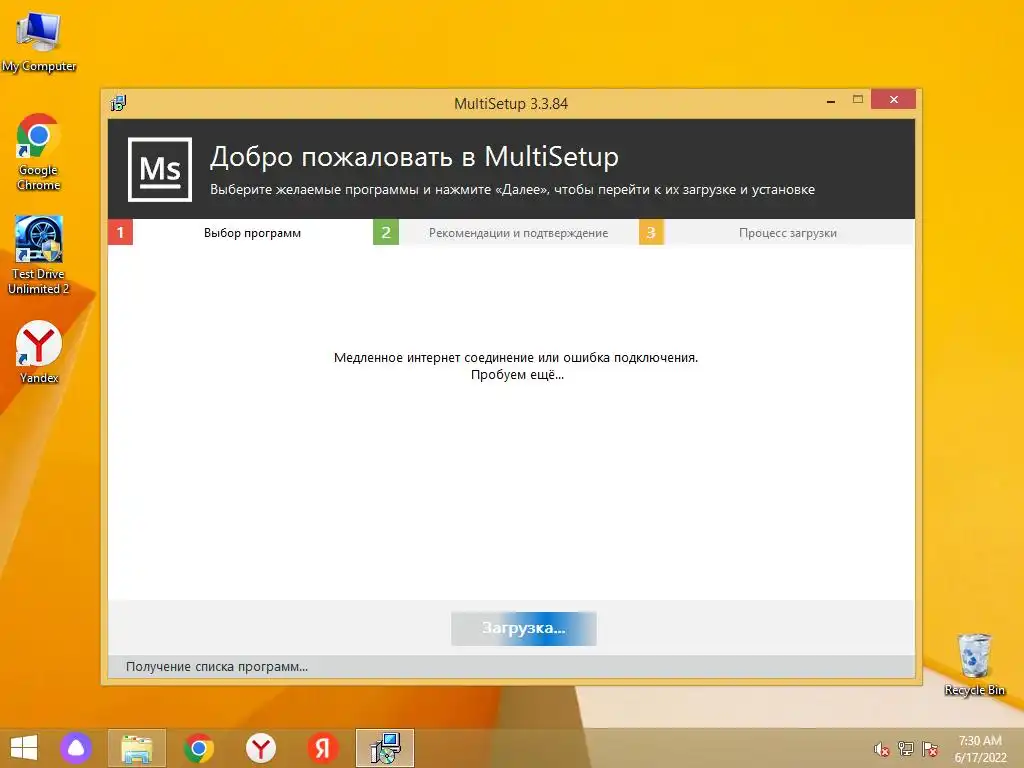The width and height of the screenshot is (1024, 768).
Task: Open the network status tray icon
Action: click(x=906, y=749)
